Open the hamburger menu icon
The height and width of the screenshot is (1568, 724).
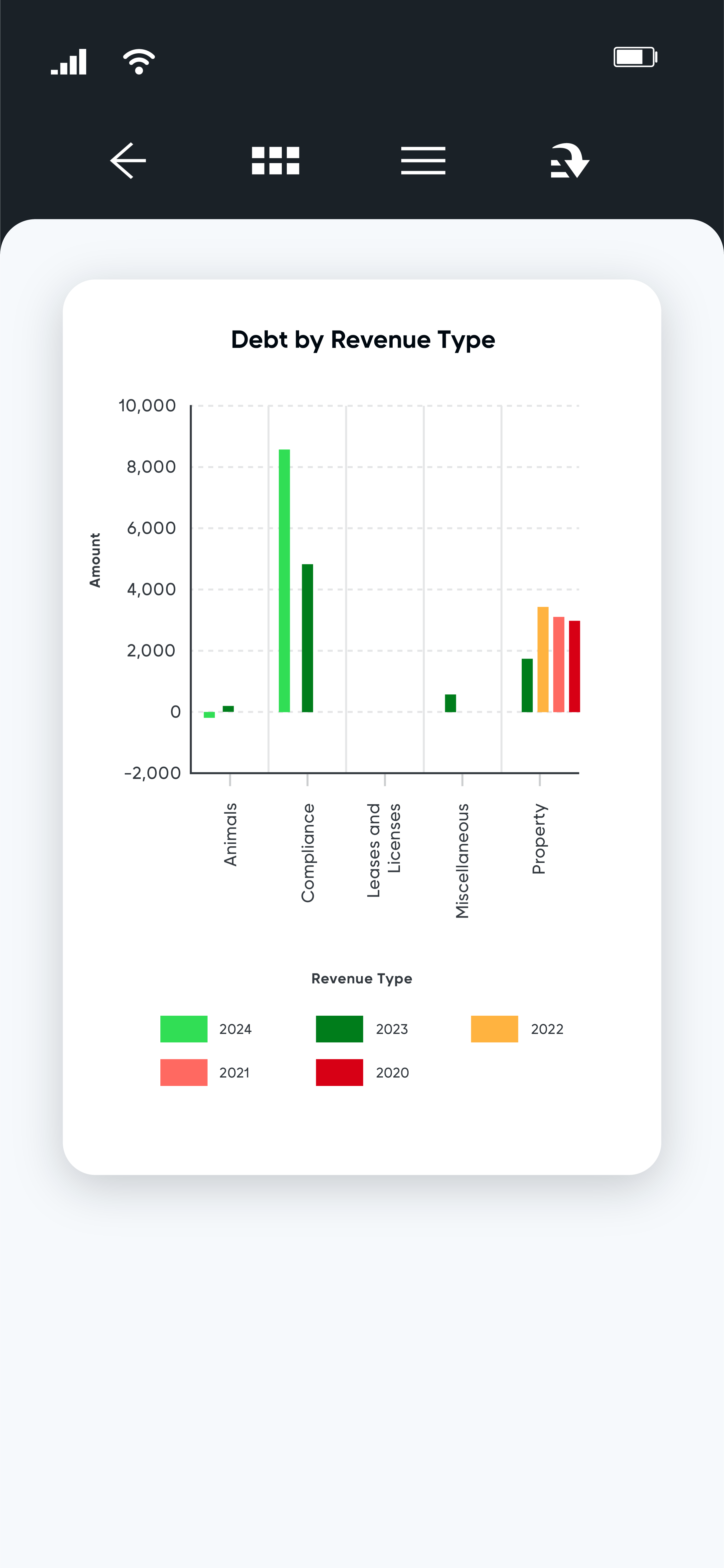[423, 161]
